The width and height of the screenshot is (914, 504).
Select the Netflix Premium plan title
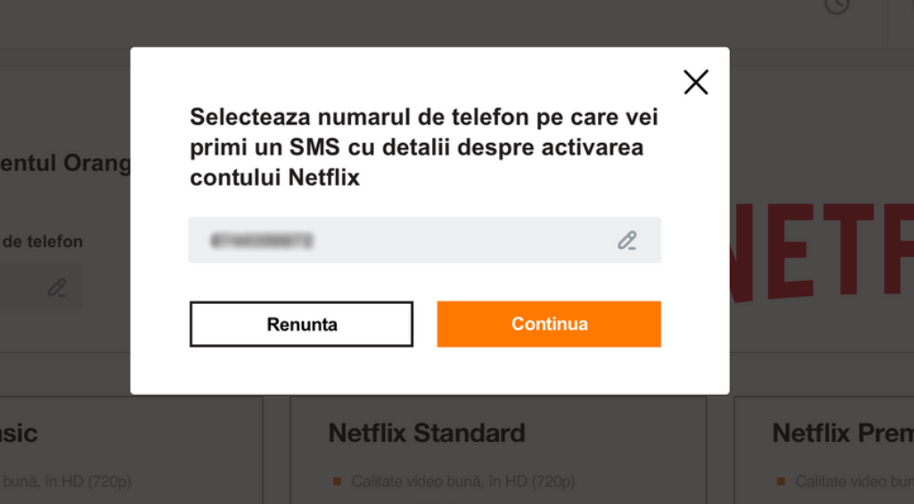pyautogui.click(x=842, y=433)
